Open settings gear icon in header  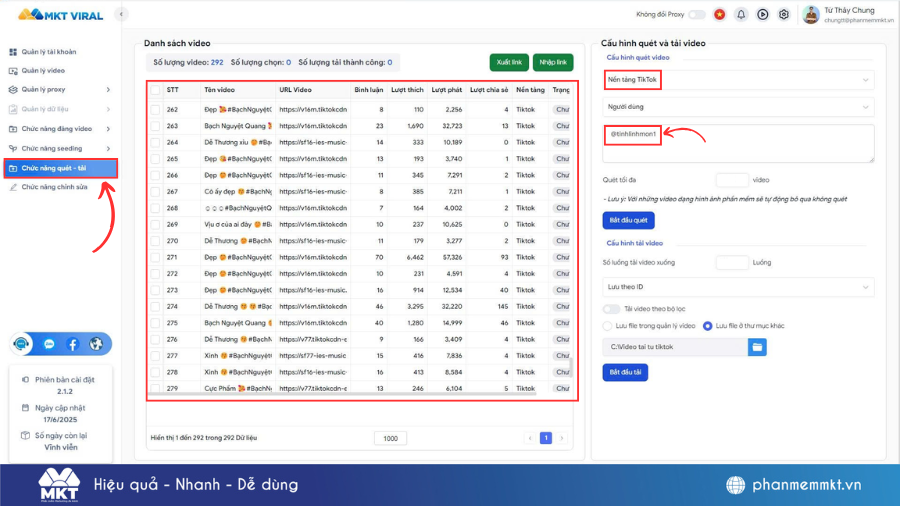coord(783,14)
